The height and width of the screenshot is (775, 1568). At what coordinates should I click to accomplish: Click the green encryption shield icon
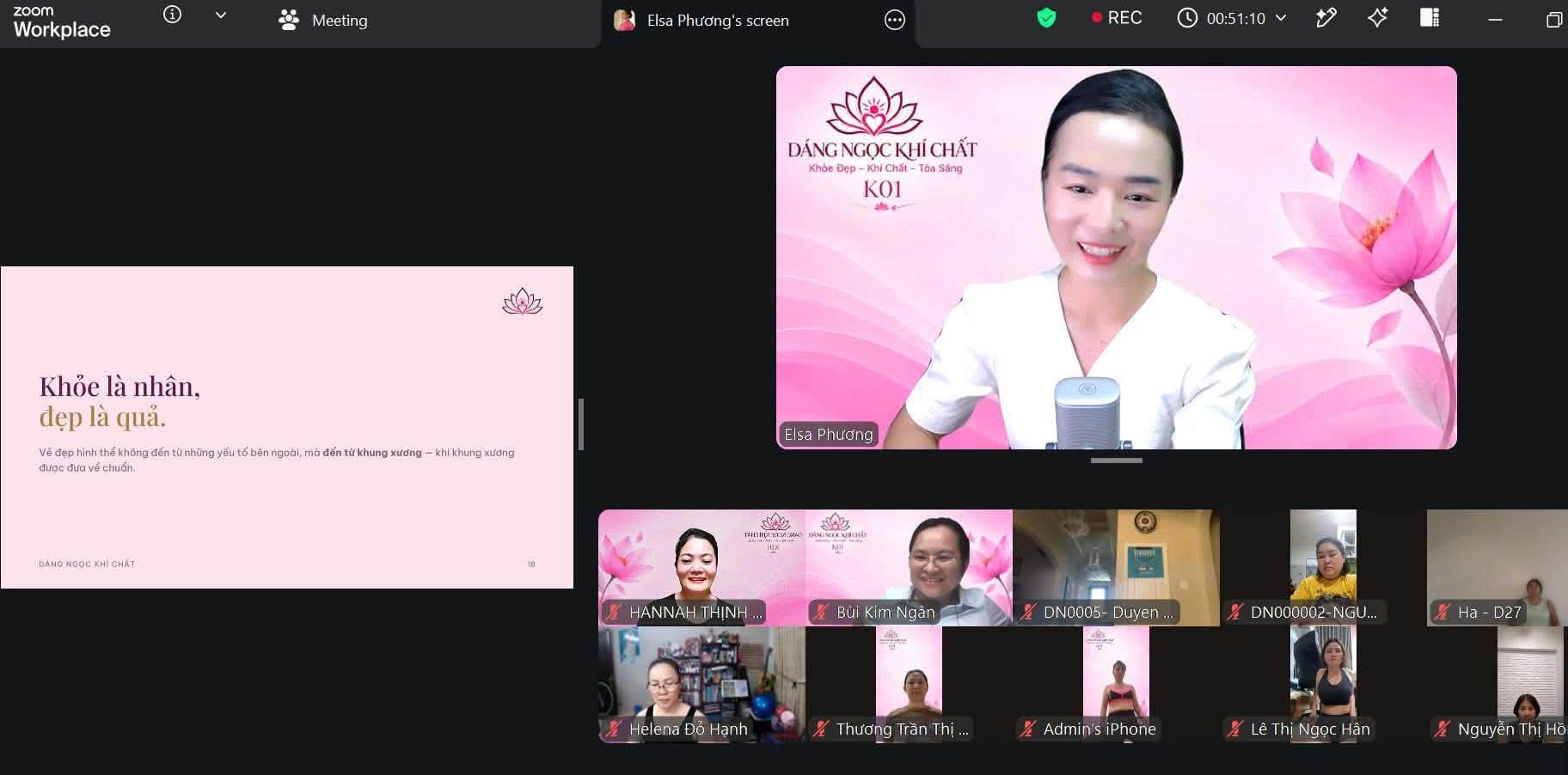click(x=1046, y=18)
